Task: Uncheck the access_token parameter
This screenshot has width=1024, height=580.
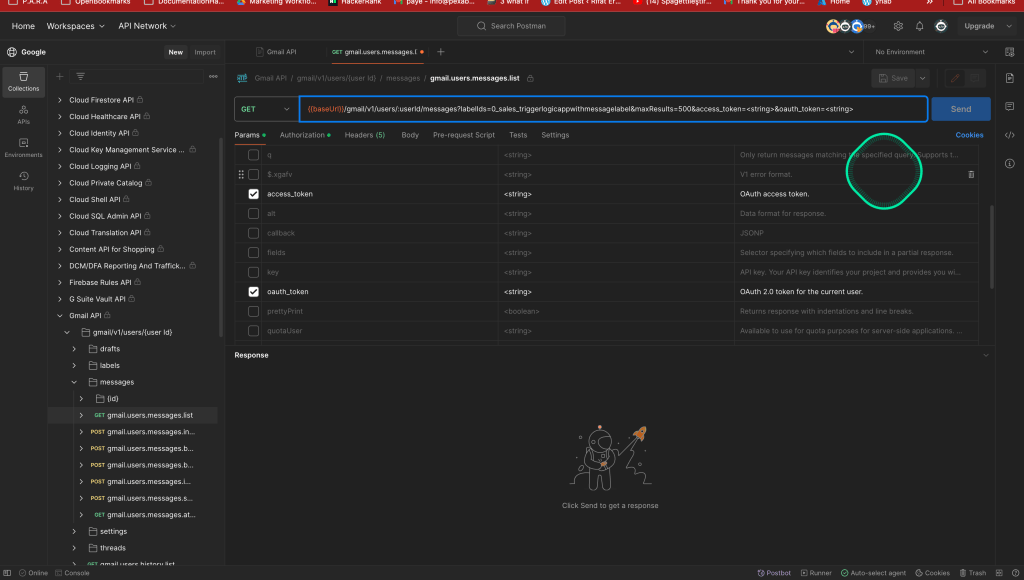Action: point(253,194)
